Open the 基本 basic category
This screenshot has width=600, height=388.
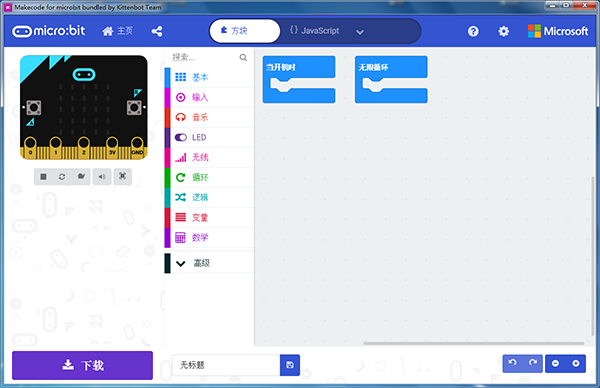(209, 77)
